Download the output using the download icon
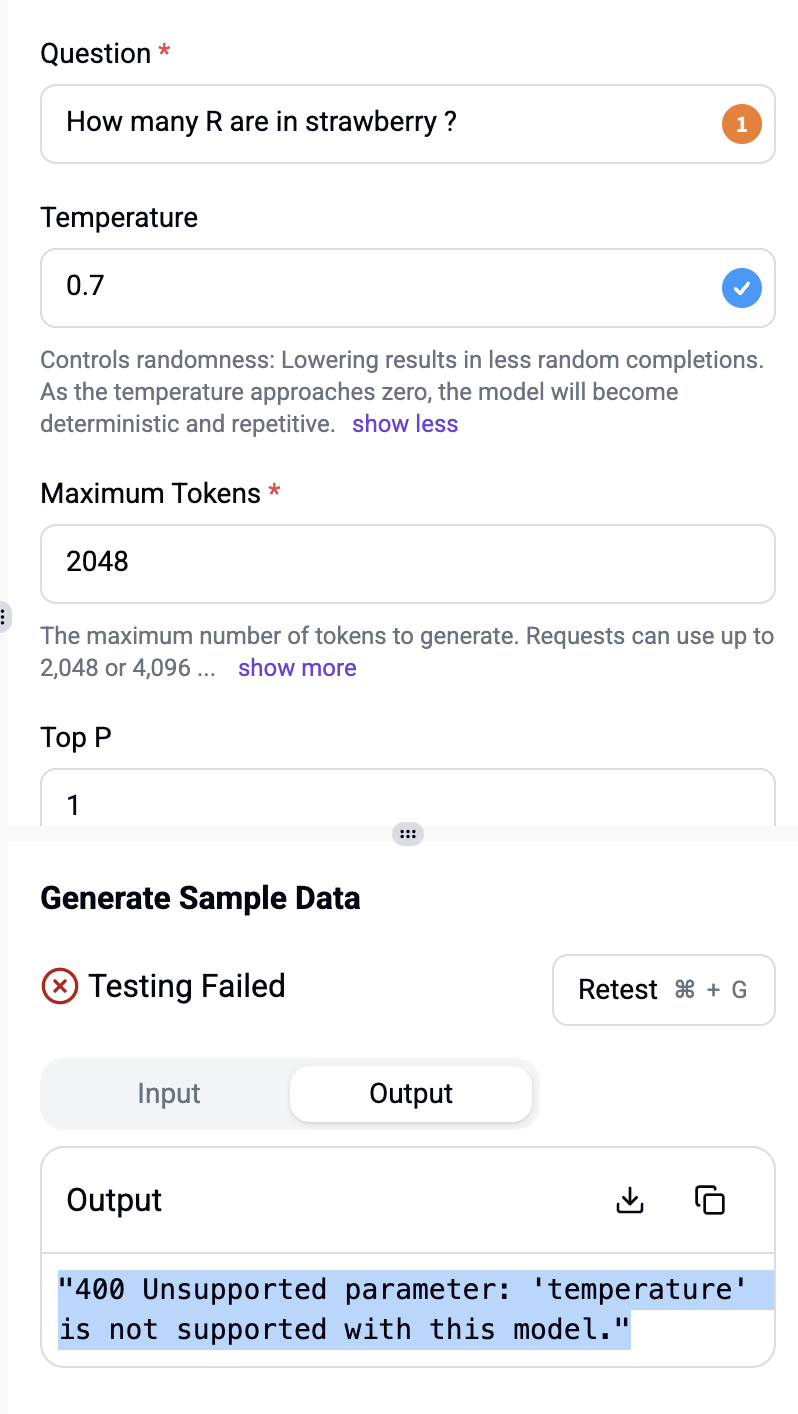798x1414 pixels. [630, 1199]
